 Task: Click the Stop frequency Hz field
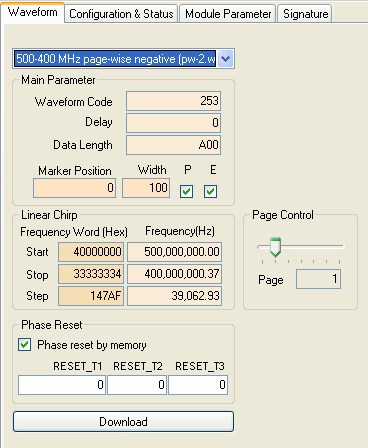tap(174, 274)
